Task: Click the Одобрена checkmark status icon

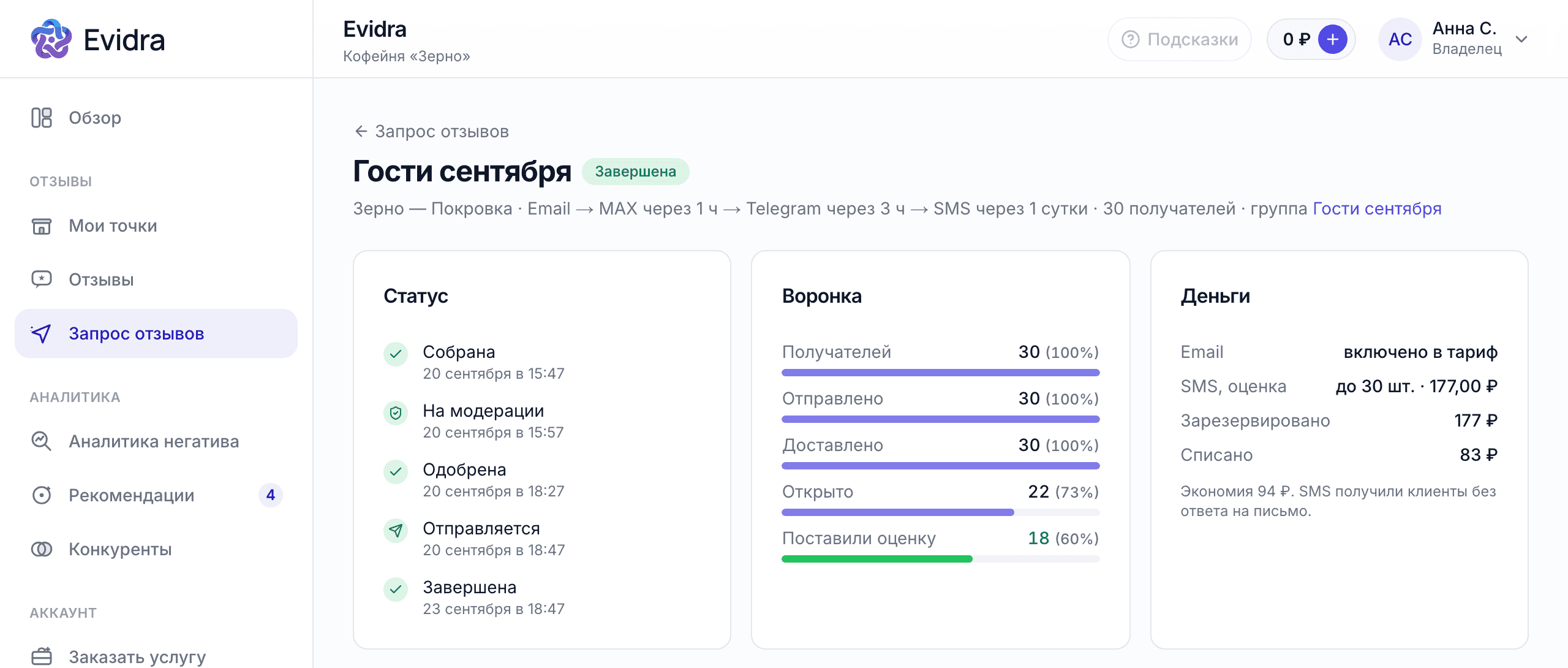Action: click(x=396, y=471)
